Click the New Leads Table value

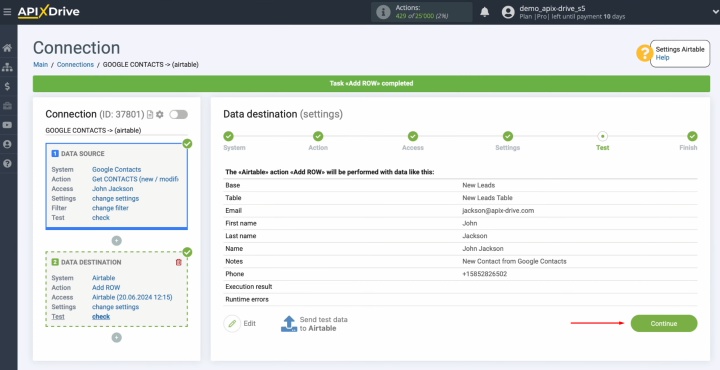coord(487,198)
